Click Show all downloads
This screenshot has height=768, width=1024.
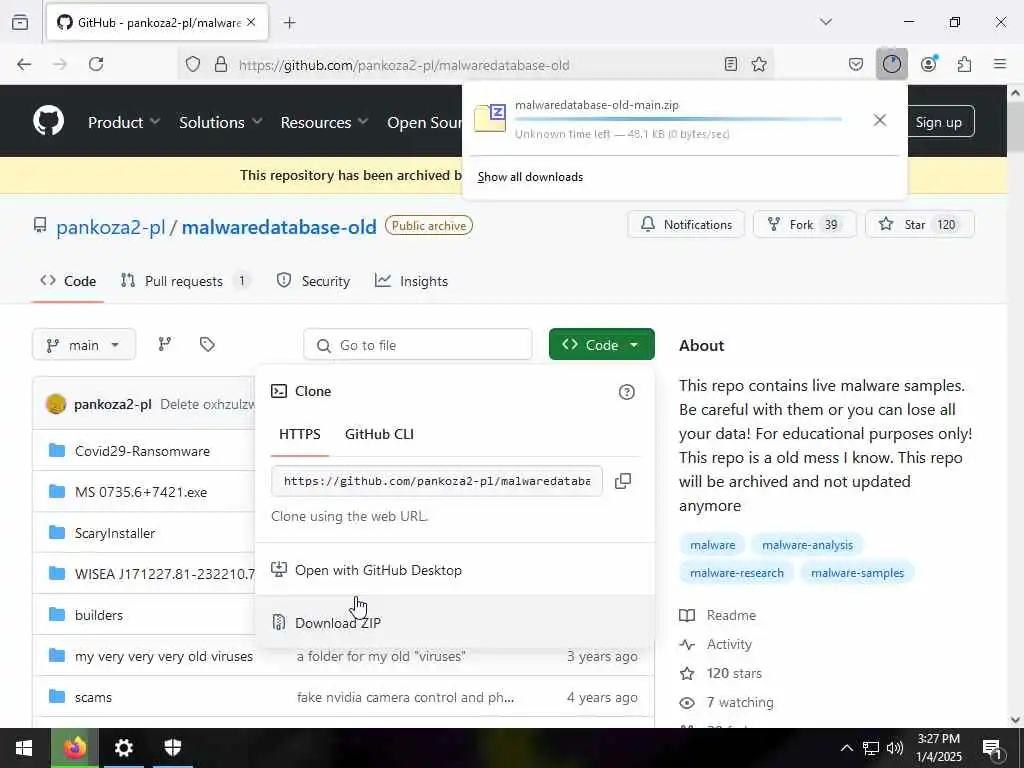coord(530,177)
